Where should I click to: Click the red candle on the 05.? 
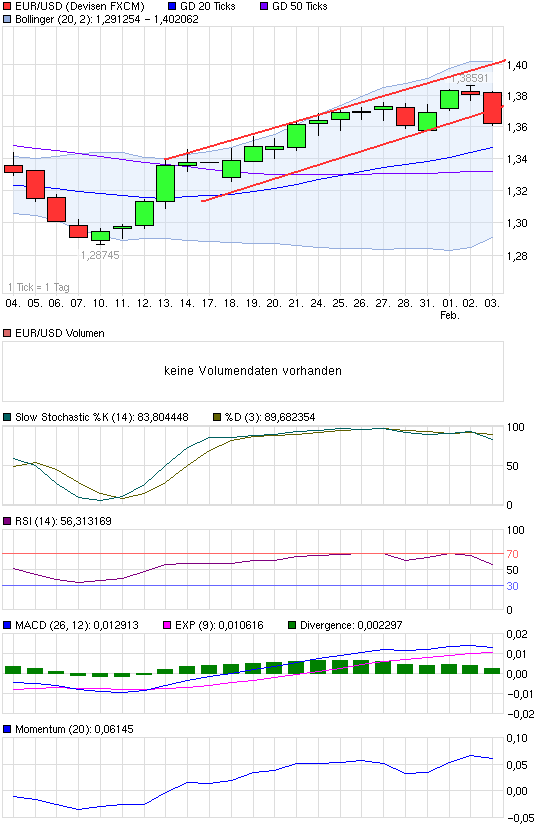pyautogui.click(x=35, y=185)
